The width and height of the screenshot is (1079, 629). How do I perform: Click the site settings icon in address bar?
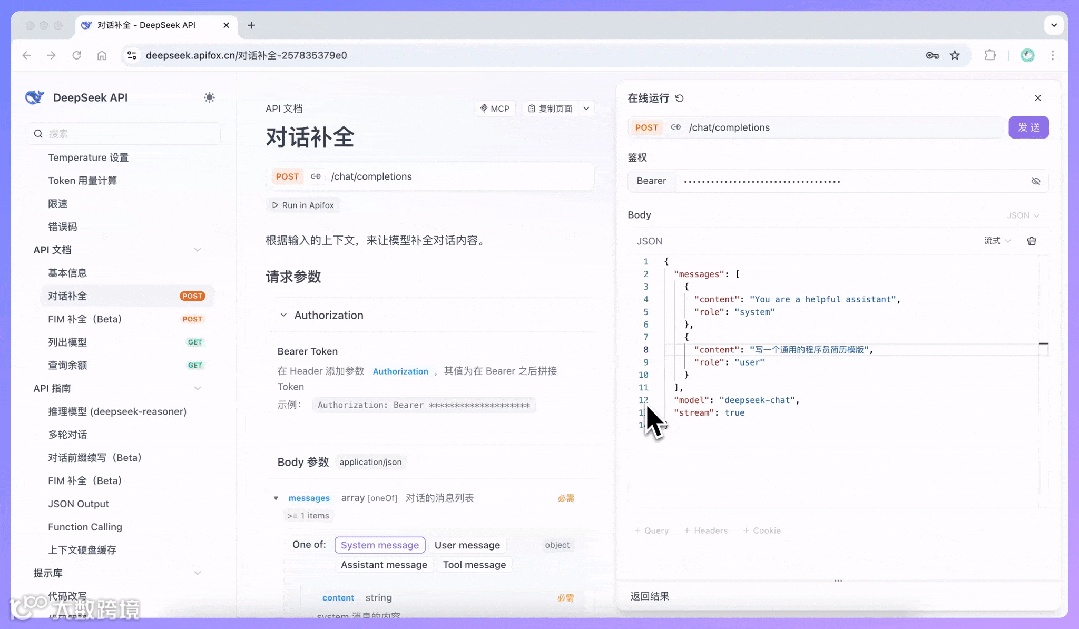tap(131, 55)
